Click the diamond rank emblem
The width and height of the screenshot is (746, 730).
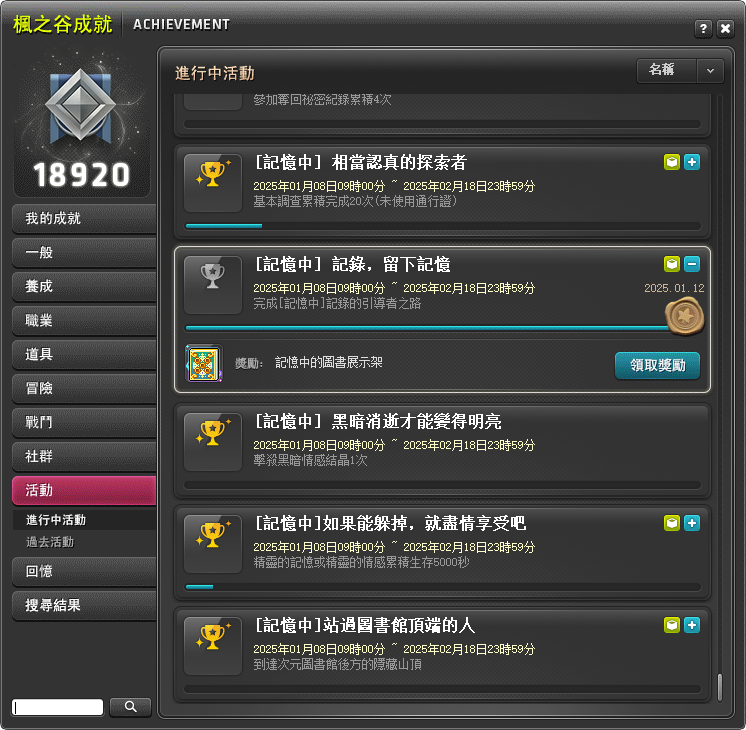80,105
